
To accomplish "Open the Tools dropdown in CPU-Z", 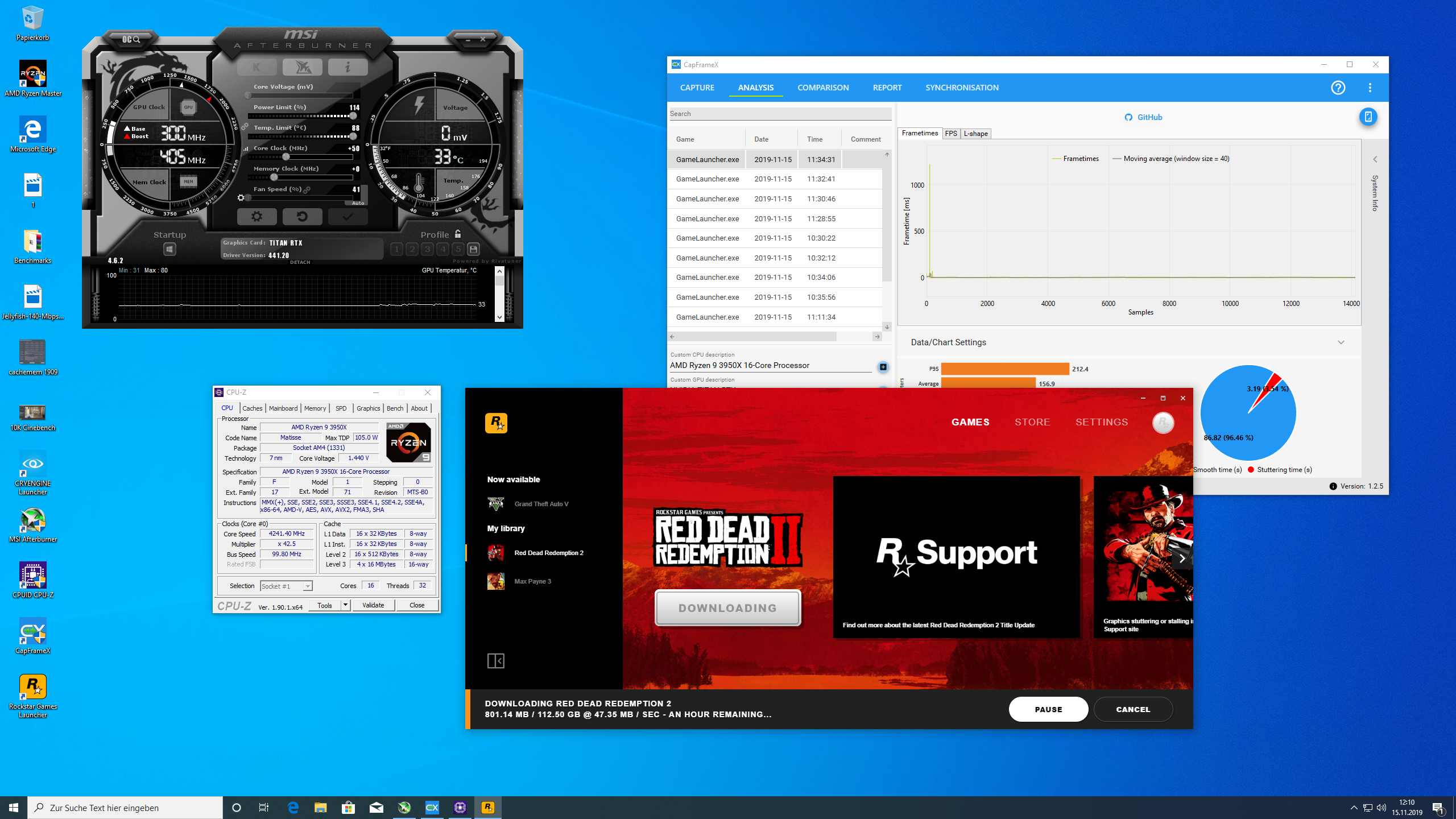I will point(344,605).
